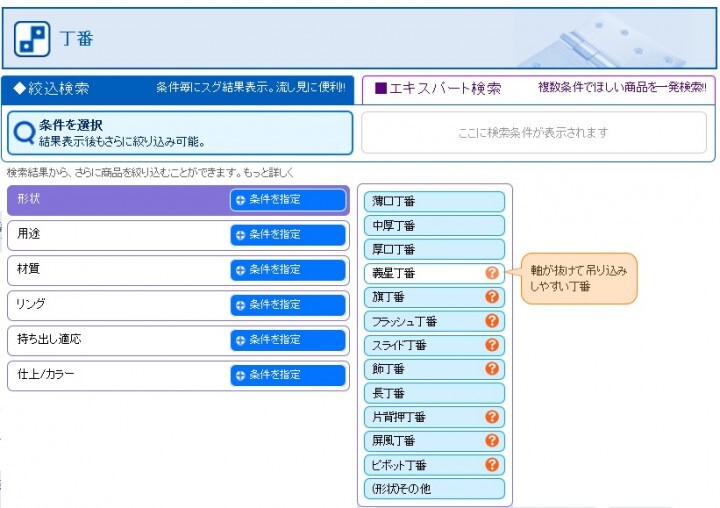The width and height of the screenshot is (720, 508).
Task: Click the もっと詳しく link
Action: pyautogui.click(x=268, y=173)
